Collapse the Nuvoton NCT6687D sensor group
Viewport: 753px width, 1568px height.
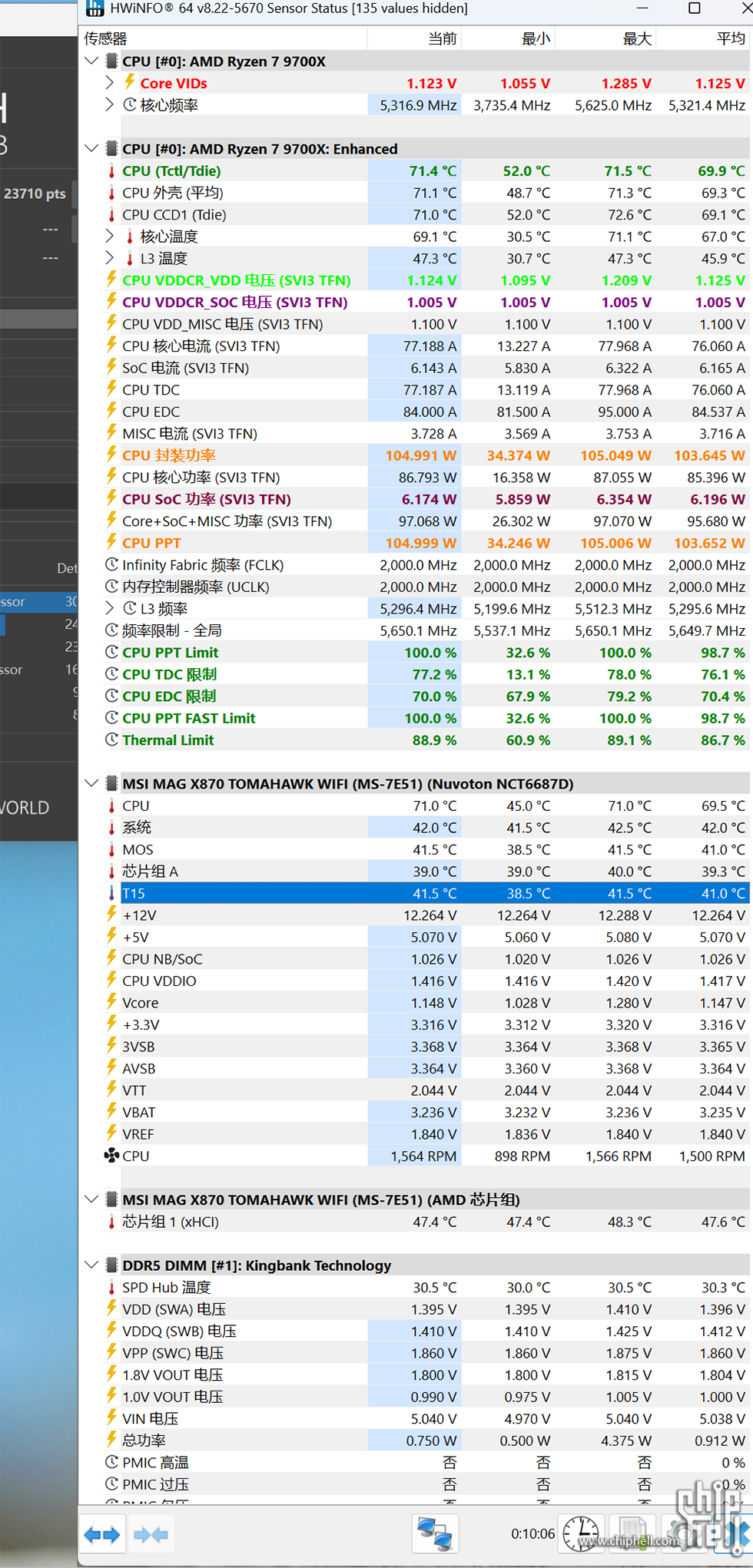pos(91,783)
